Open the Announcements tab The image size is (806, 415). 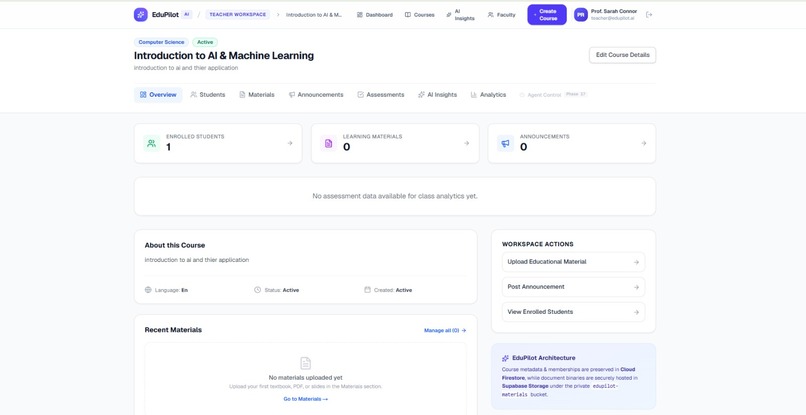pos(316,95)
